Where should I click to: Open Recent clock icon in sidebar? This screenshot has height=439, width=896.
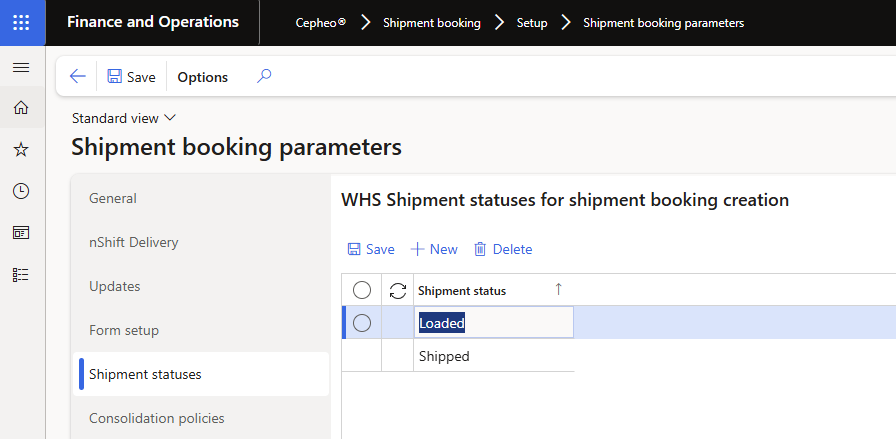point(21,191)
